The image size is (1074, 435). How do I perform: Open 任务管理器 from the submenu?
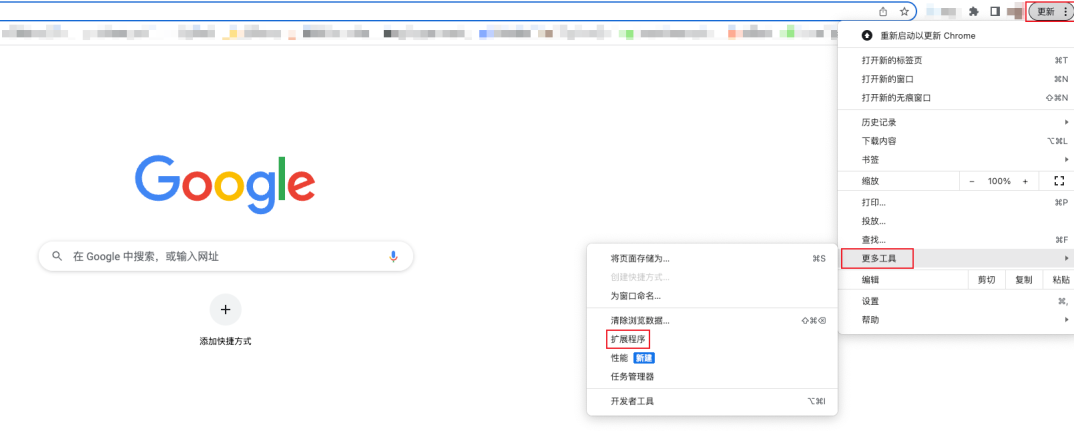[x=632, y=377]
